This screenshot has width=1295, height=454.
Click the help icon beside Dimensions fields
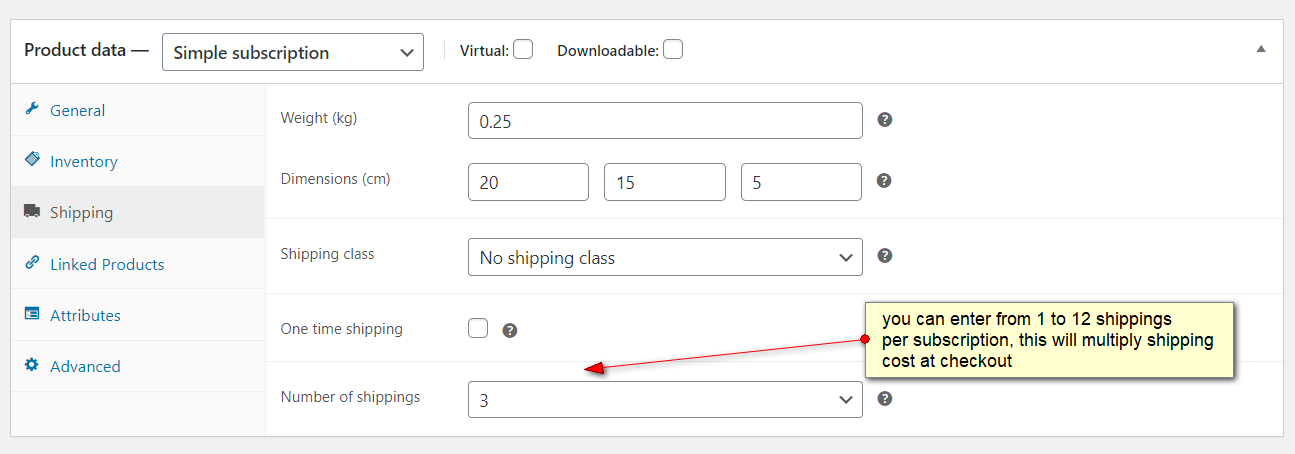point(884,181)
